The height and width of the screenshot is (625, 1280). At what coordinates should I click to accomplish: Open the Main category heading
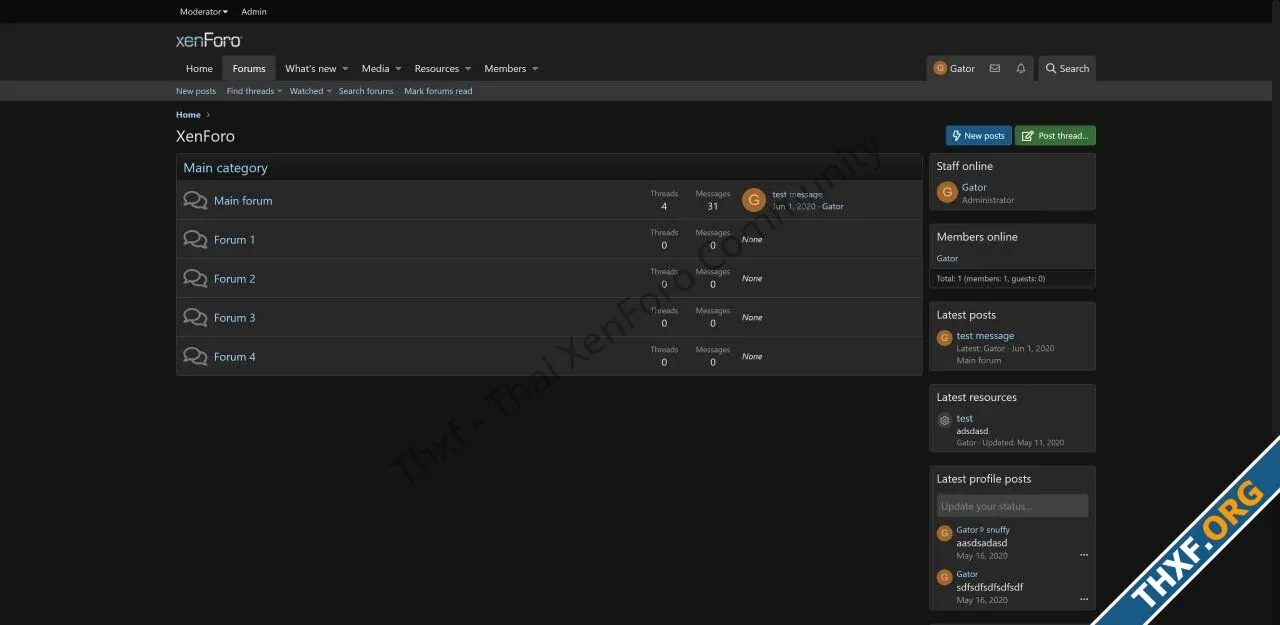point(226,168)
